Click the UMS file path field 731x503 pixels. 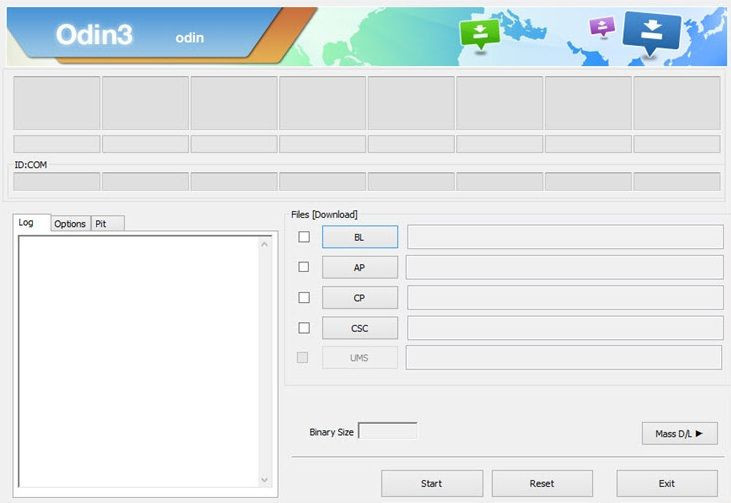pos(564,358)
